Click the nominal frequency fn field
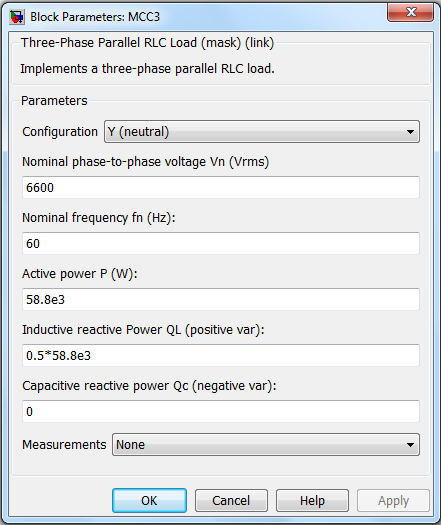This screenshot has width=441, height=525. pos(221,243)
